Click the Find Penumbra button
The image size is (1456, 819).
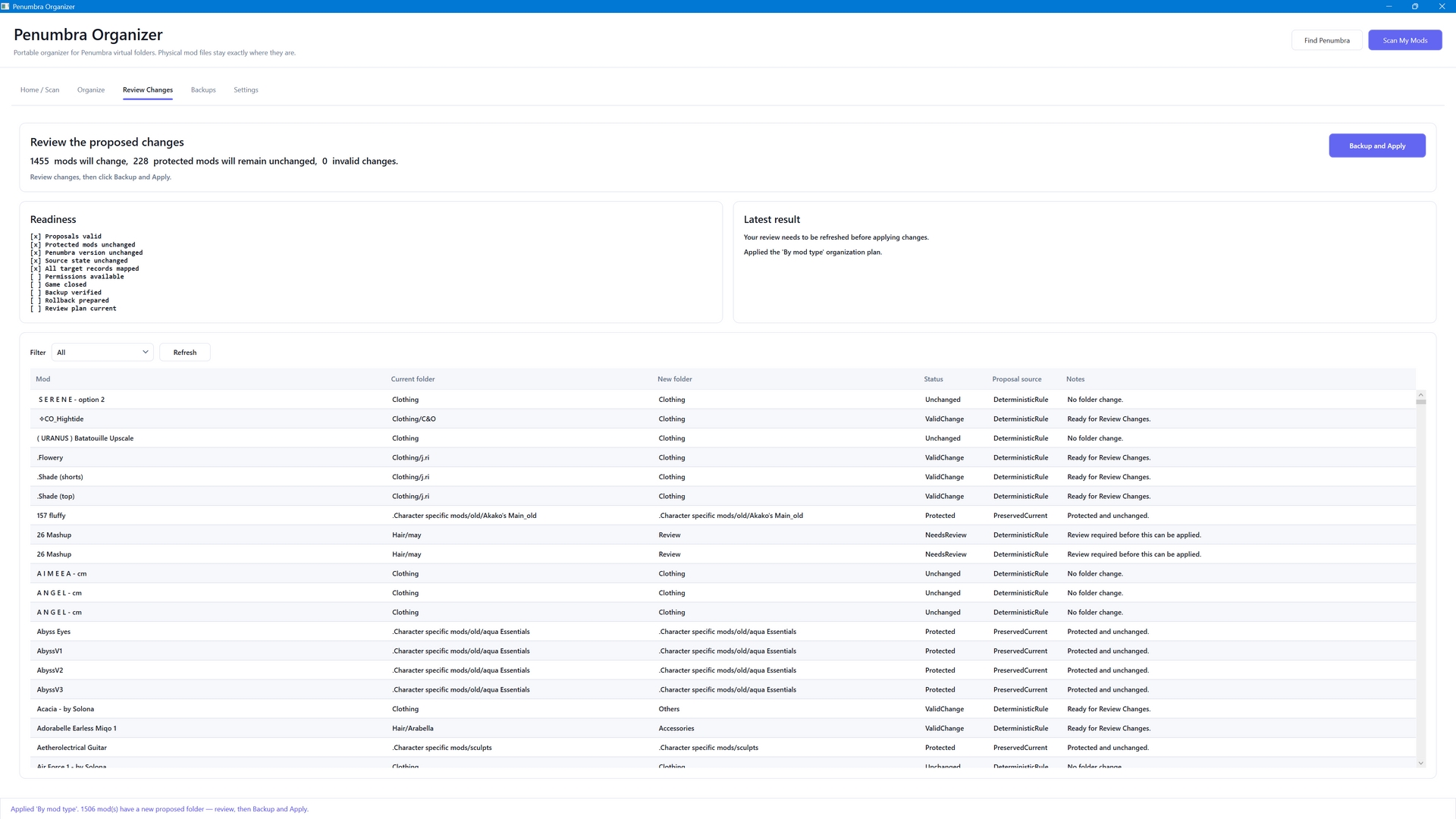pyautogui.click(x=1326, y=40)
